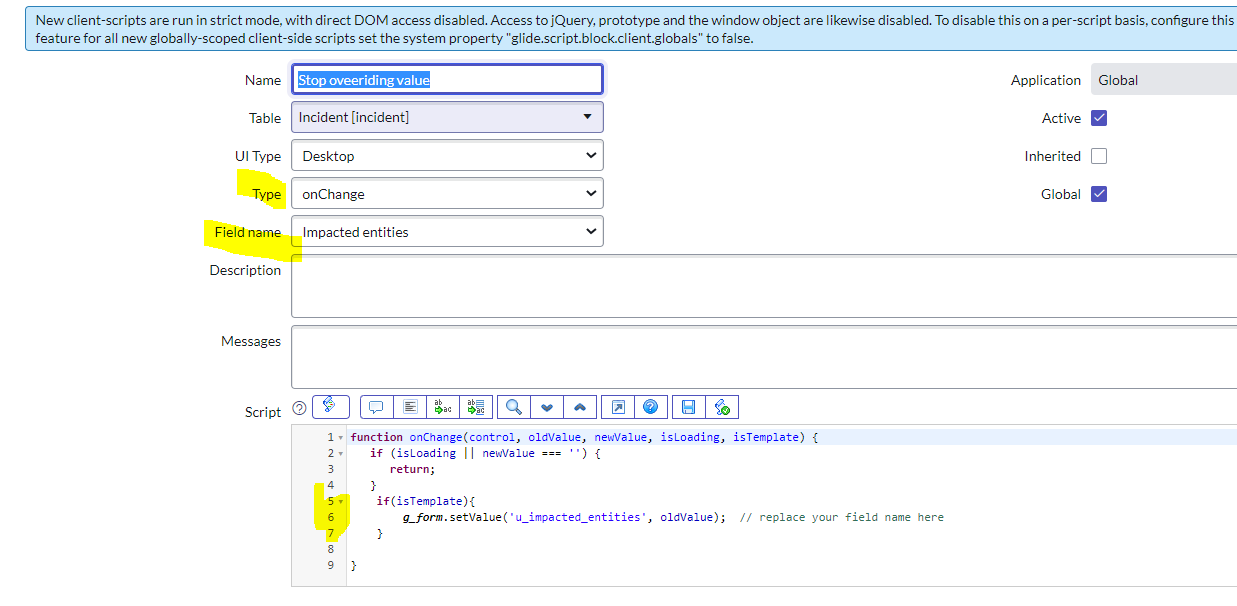1237x606 pixels.
Task: Open the Type dropdown set to onChange
Action: tap(447, 193)
